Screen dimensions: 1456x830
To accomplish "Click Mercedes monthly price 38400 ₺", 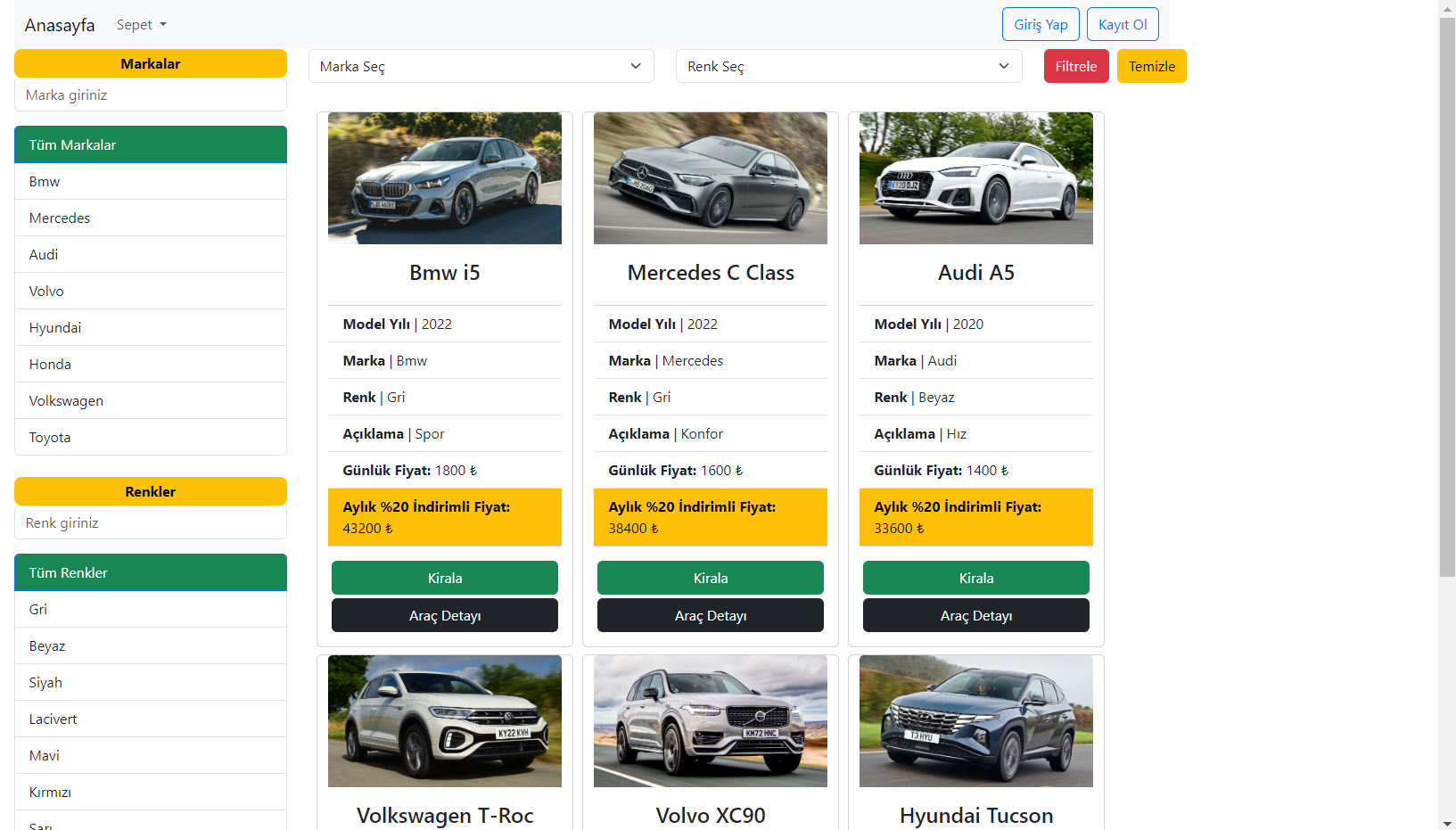I will pos(711,517).
